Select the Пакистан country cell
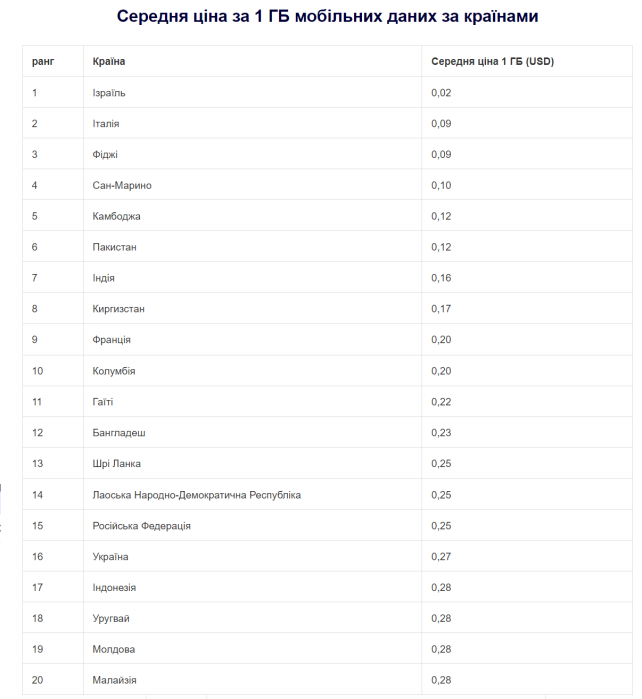The height and width of the screenshot is (699, 642). tap(114, 247)
